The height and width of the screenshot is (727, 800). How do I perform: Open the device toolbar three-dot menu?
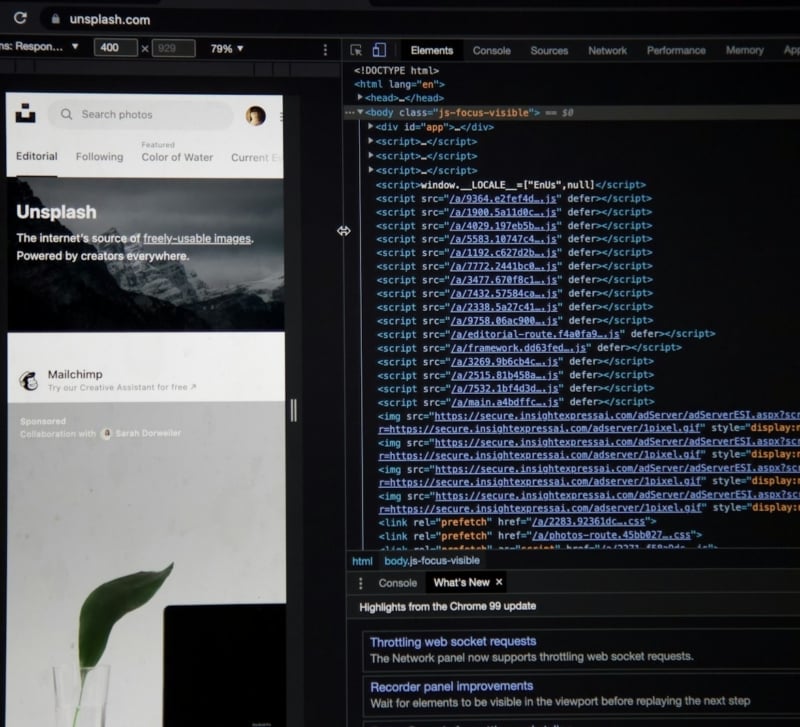[325, 49]
